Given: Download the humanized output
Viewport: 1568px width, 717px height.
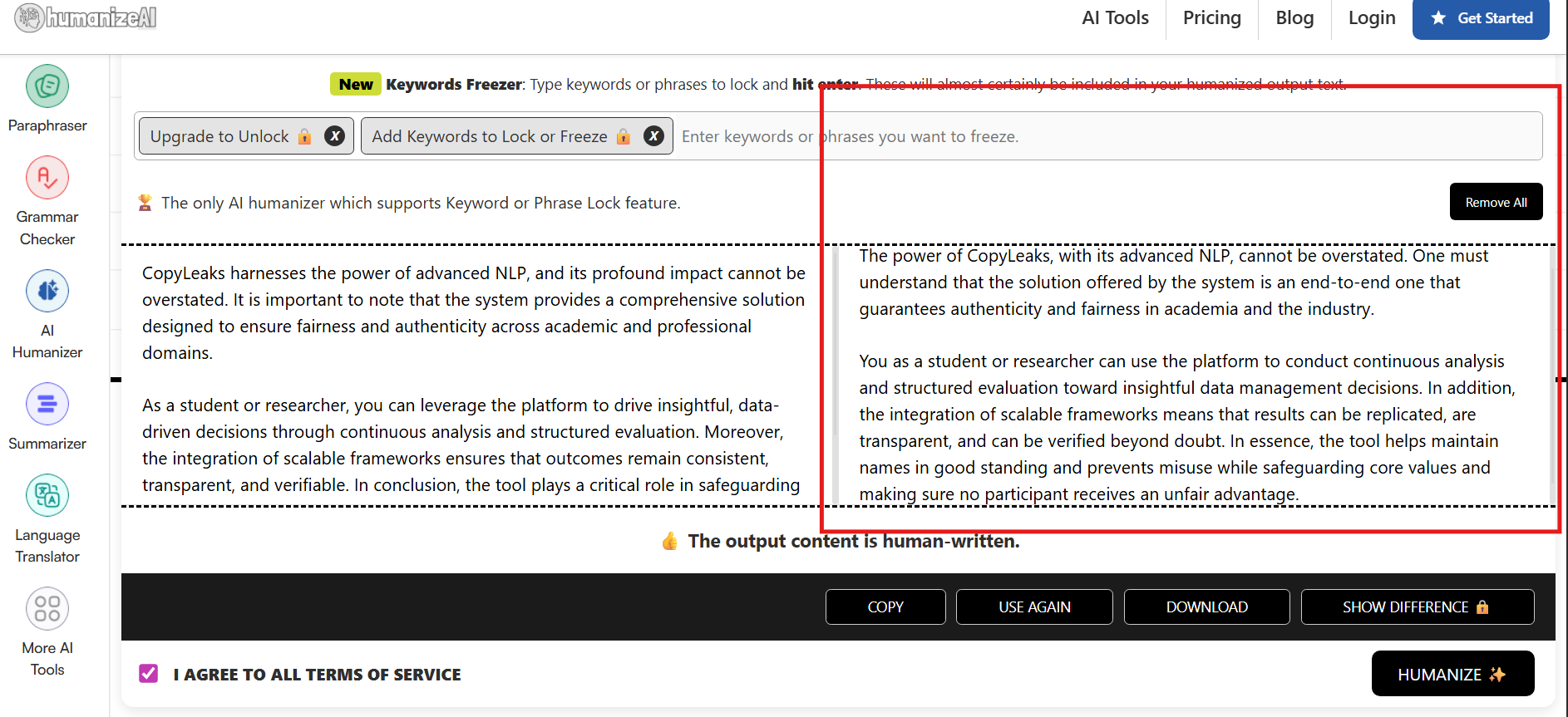Looking at the screenshot, I should [x=1206, y=607].
